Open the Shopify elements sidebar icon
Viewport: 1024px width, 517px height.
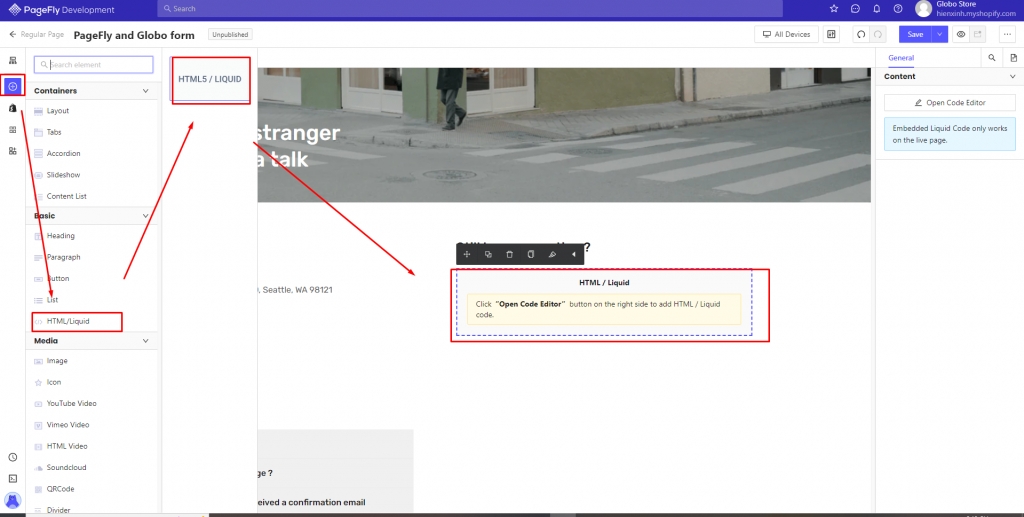[x=12, y=108]
